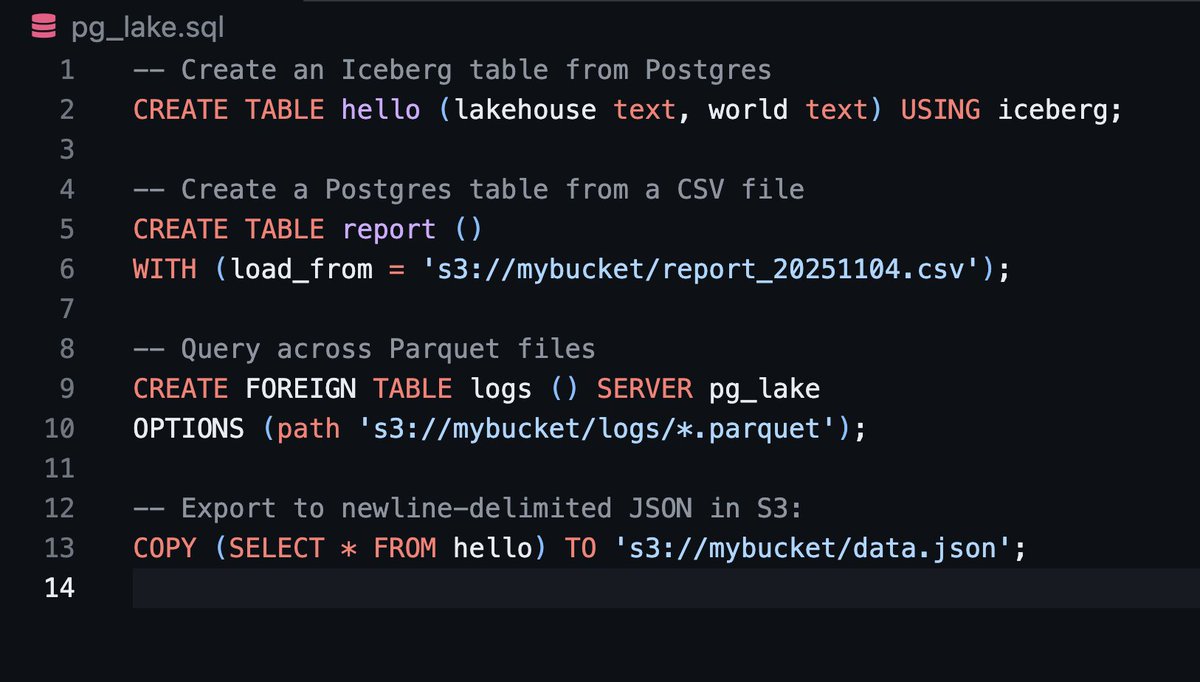
Task: Click the 'FOREIGN' keyword on line 9
Action: [x=299, y=389]
